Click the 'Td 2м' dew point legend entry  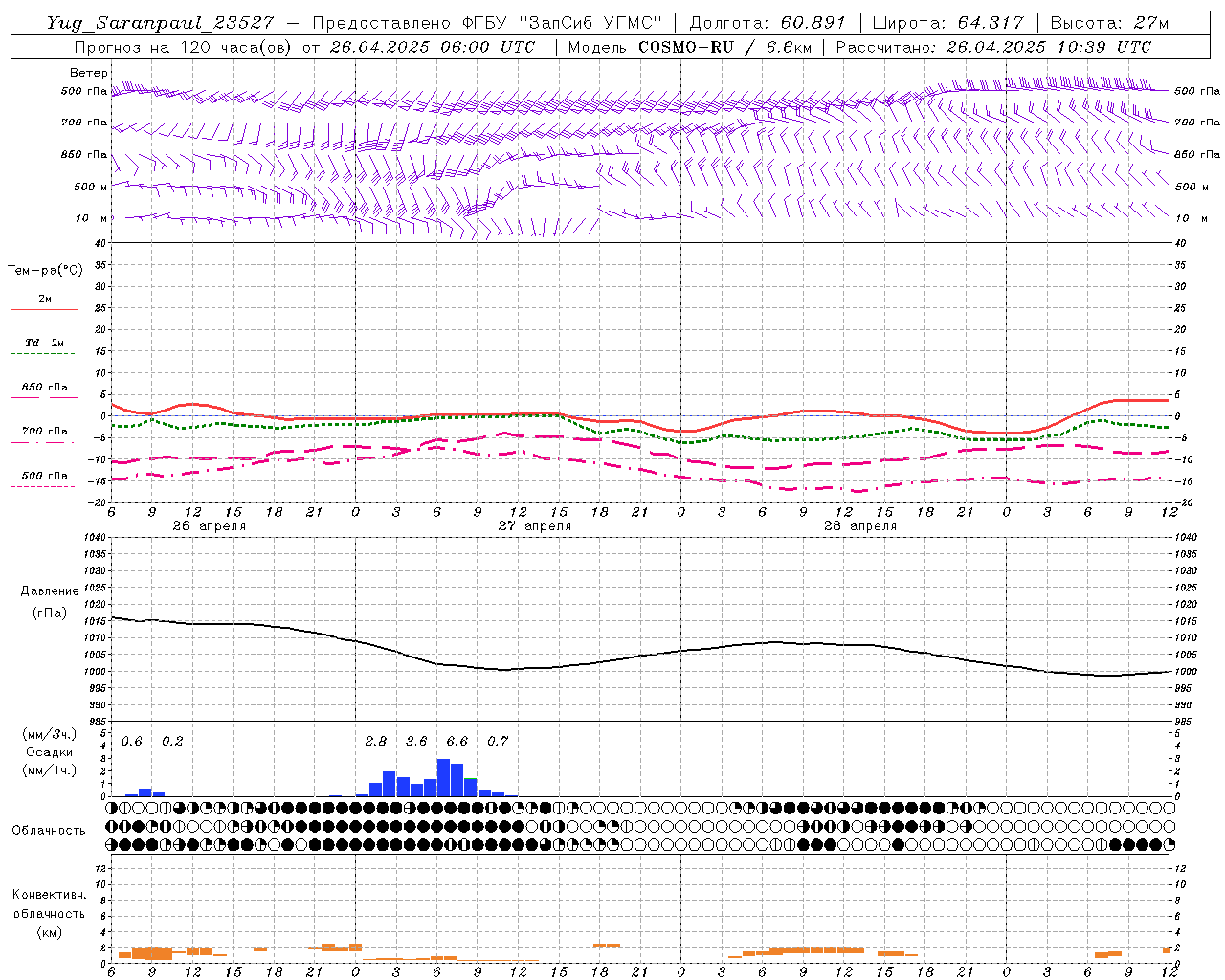tap(45, 343)
